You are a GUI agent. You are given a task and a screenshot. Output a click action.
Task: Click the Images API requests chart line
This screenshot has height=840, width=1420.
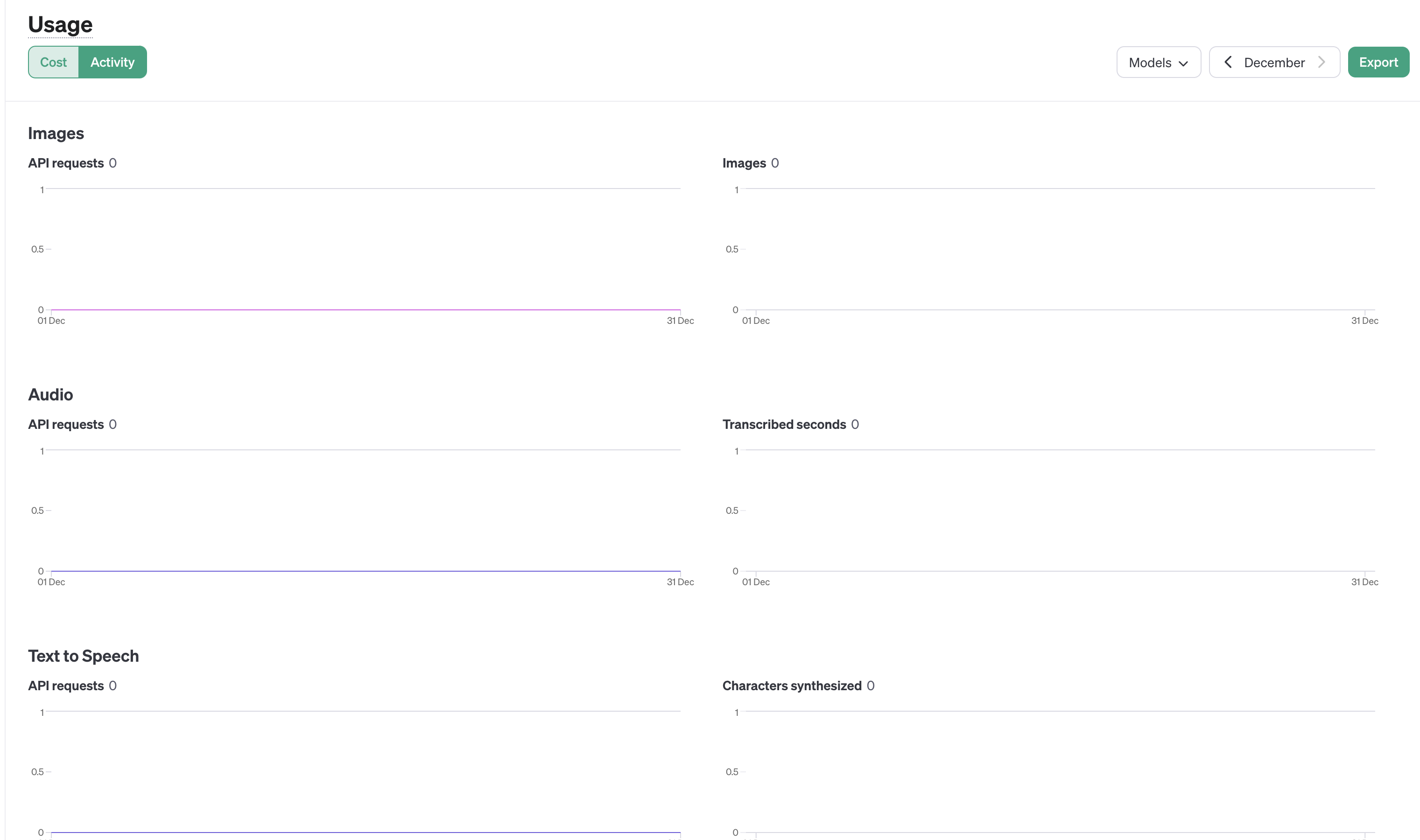pyautogui.click(x=365, y=309)
